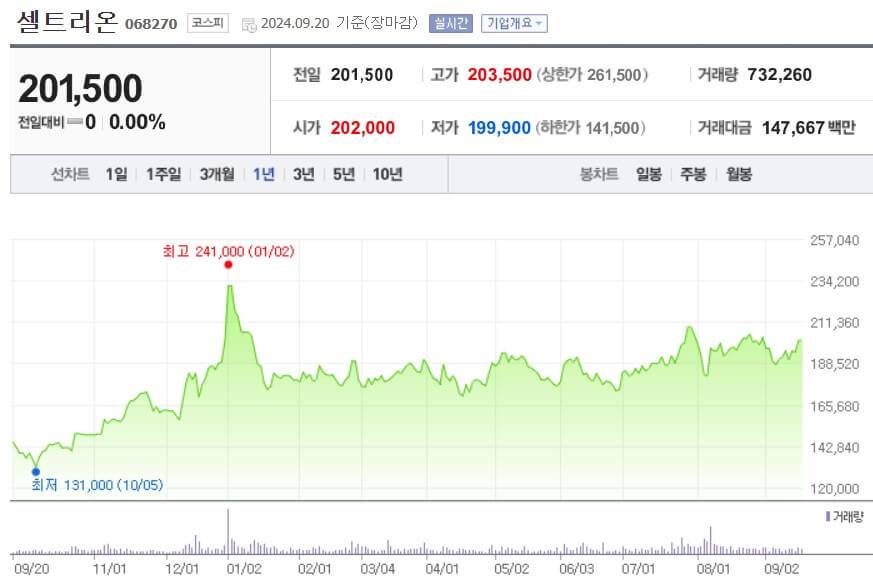This screenshot has width=873, height=583.
Task: Click the 실시간 real-time button
Action: click(x=450, y=23)
